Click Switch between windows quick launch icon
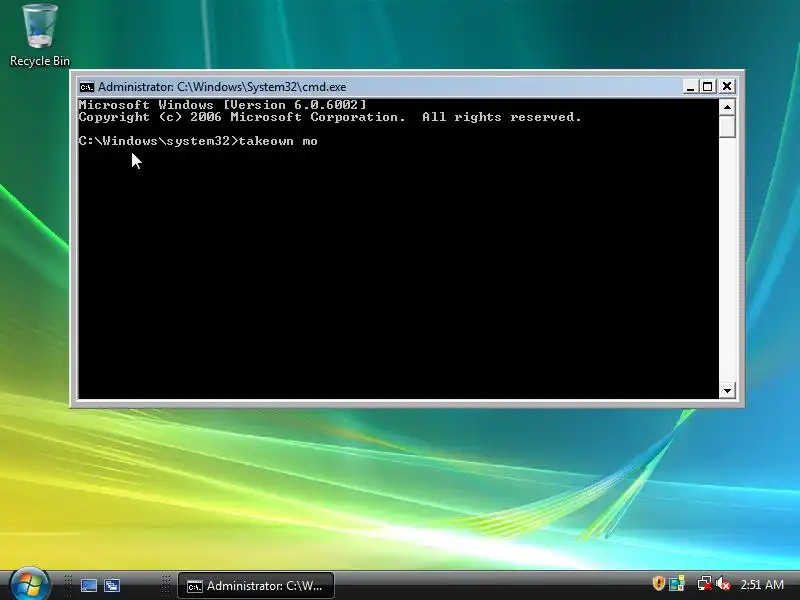 point(112,585)
